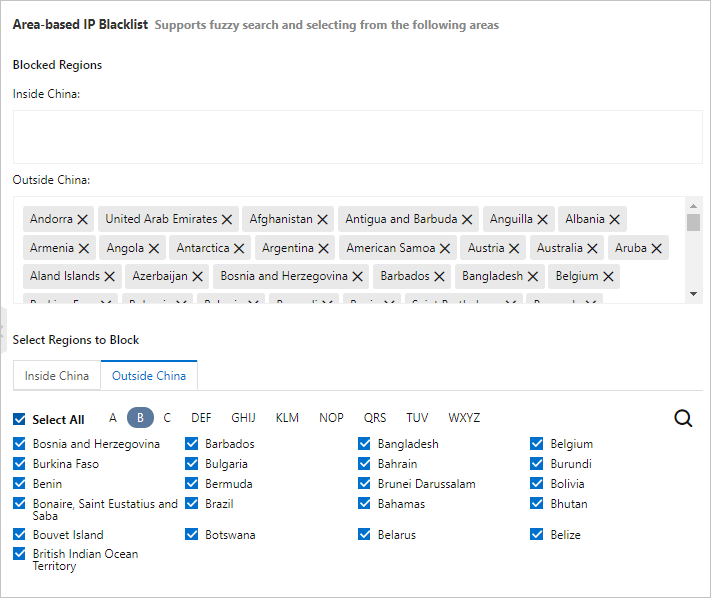This screenshot has height=598, width=711.
Task: Untick British Indian Ocean Territory checkbox
Action: 20,554
